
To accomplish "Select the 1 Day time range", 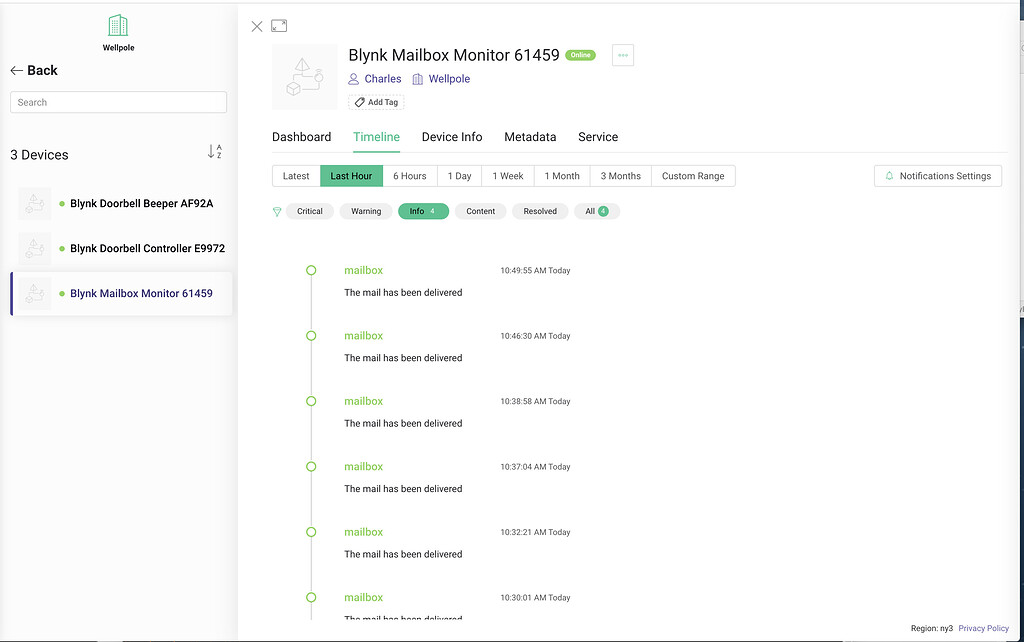I will click(459, 176).
